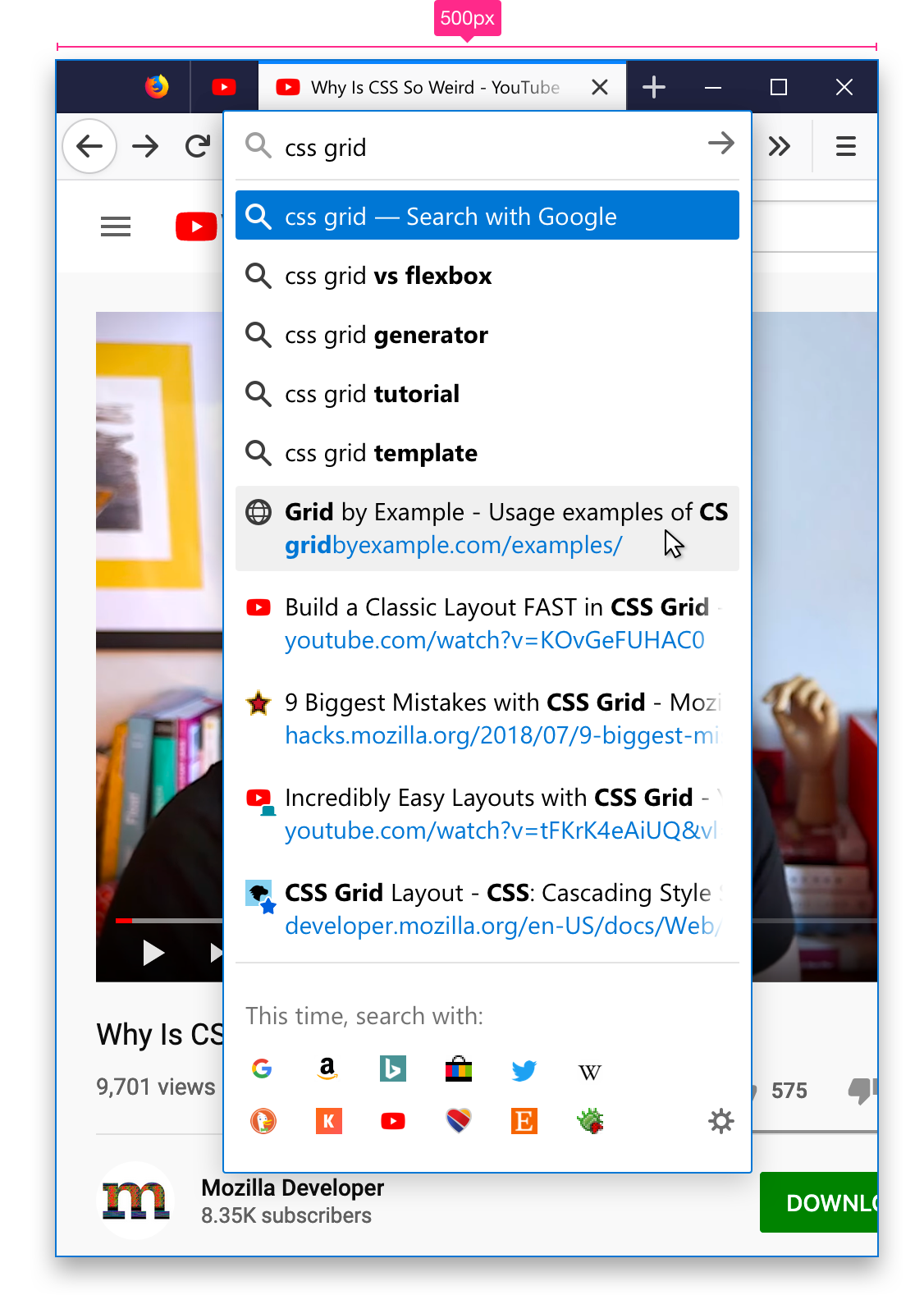Click the green DOWNLOAD button

pyautogui.click(x=819, y=1202)
